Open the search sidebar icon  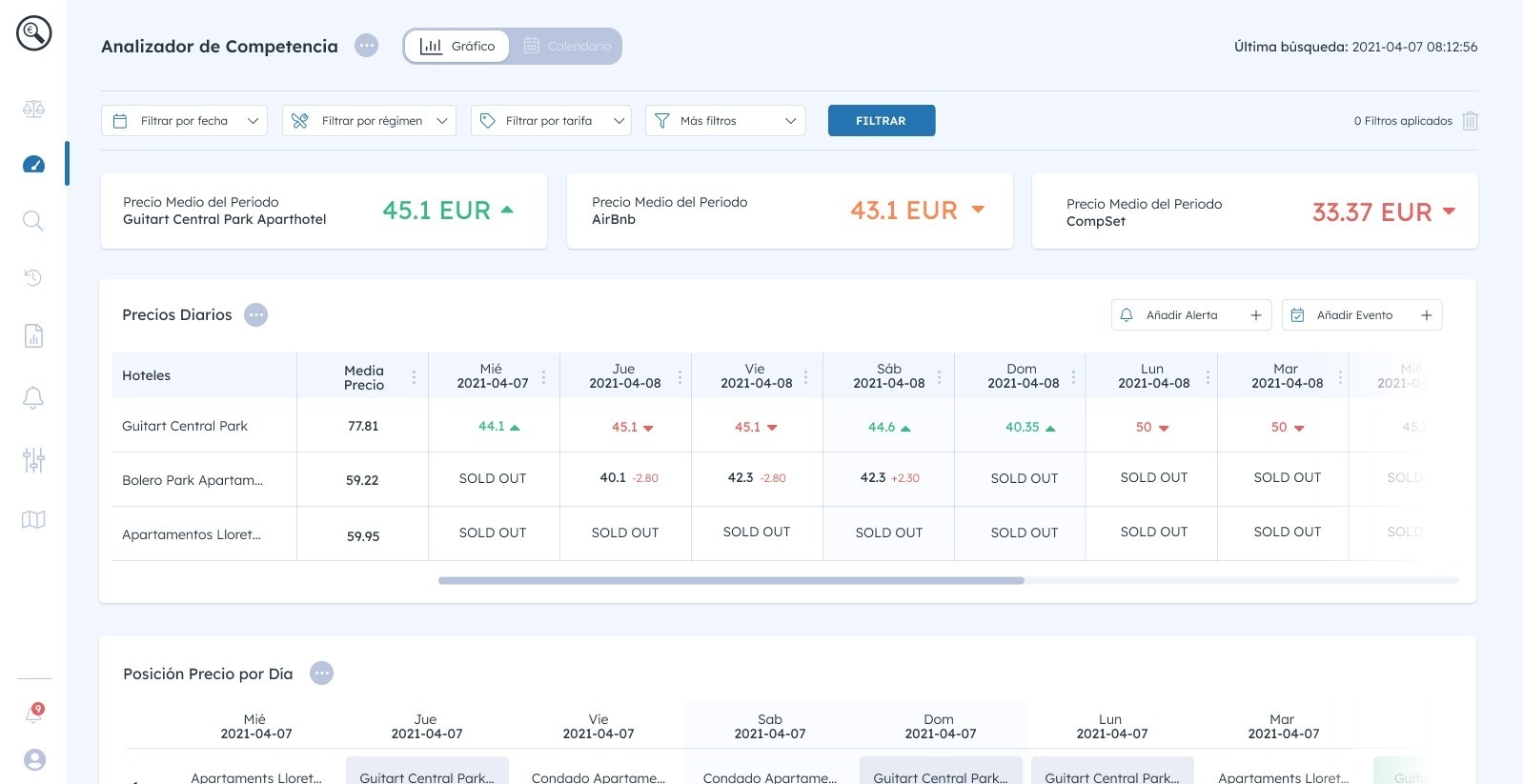pyautogui.click(x=33, y=221)
